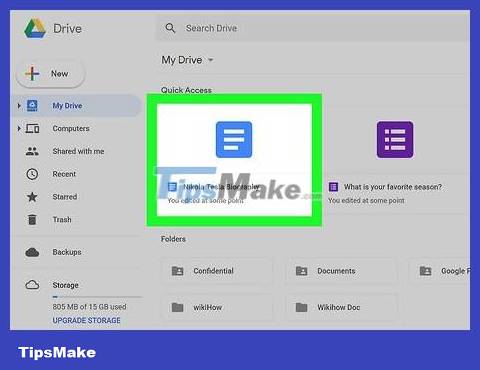Open the Starred section
The width and height of the screenshot is (480, 370).
tap(65, 197)
